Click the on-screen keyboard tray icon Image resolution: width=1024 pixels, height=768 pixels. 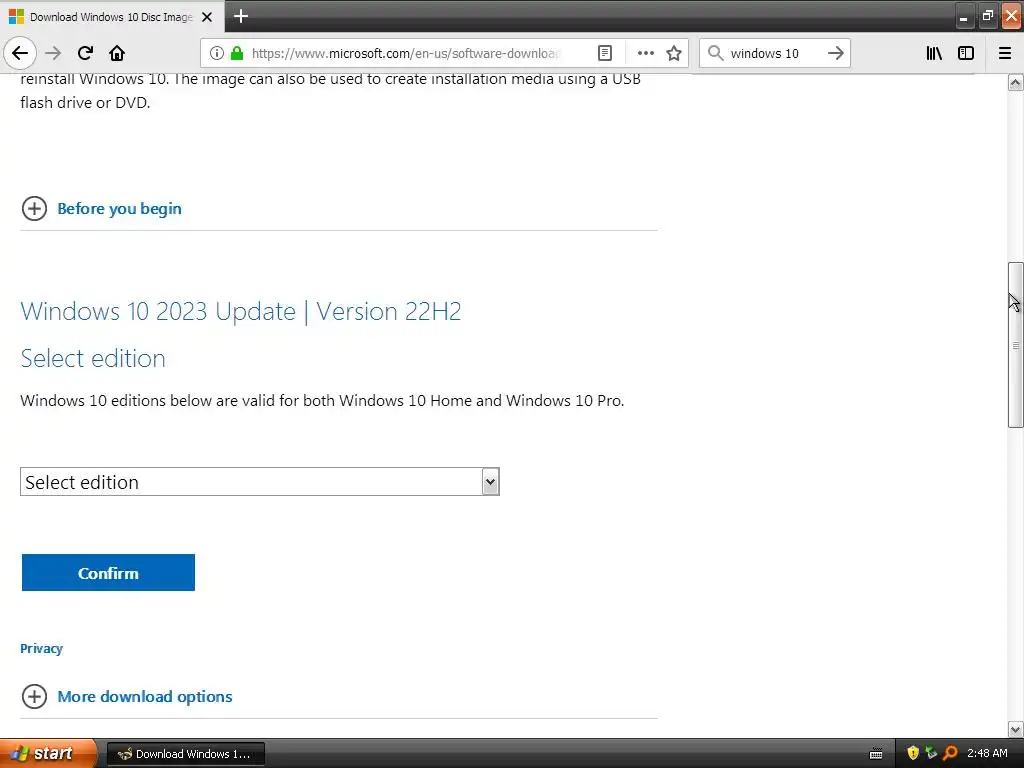pyautogui.click(x=876, y=754)
